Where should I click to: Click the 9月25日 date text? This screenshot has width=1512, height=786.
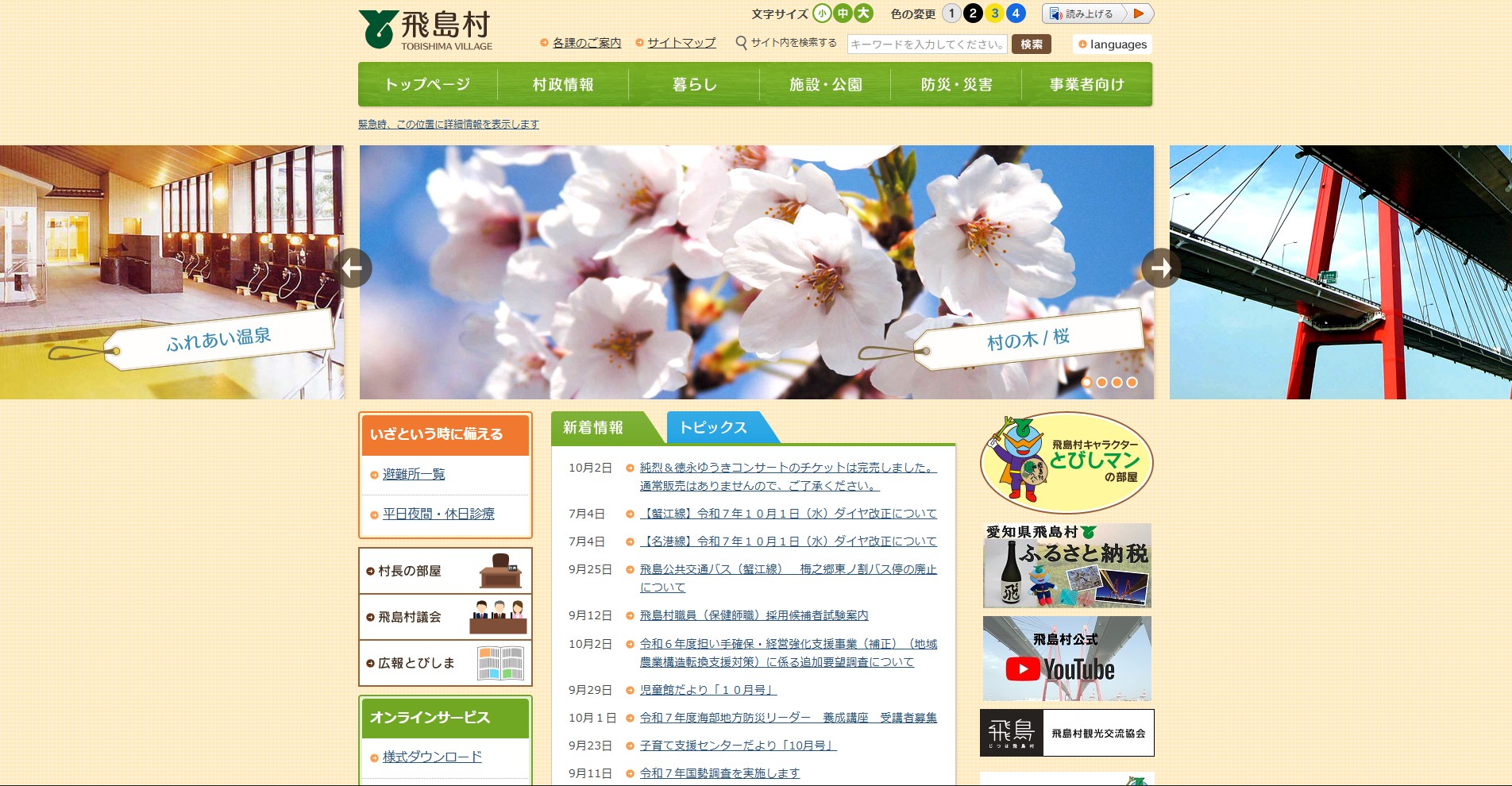pos(590,570)
